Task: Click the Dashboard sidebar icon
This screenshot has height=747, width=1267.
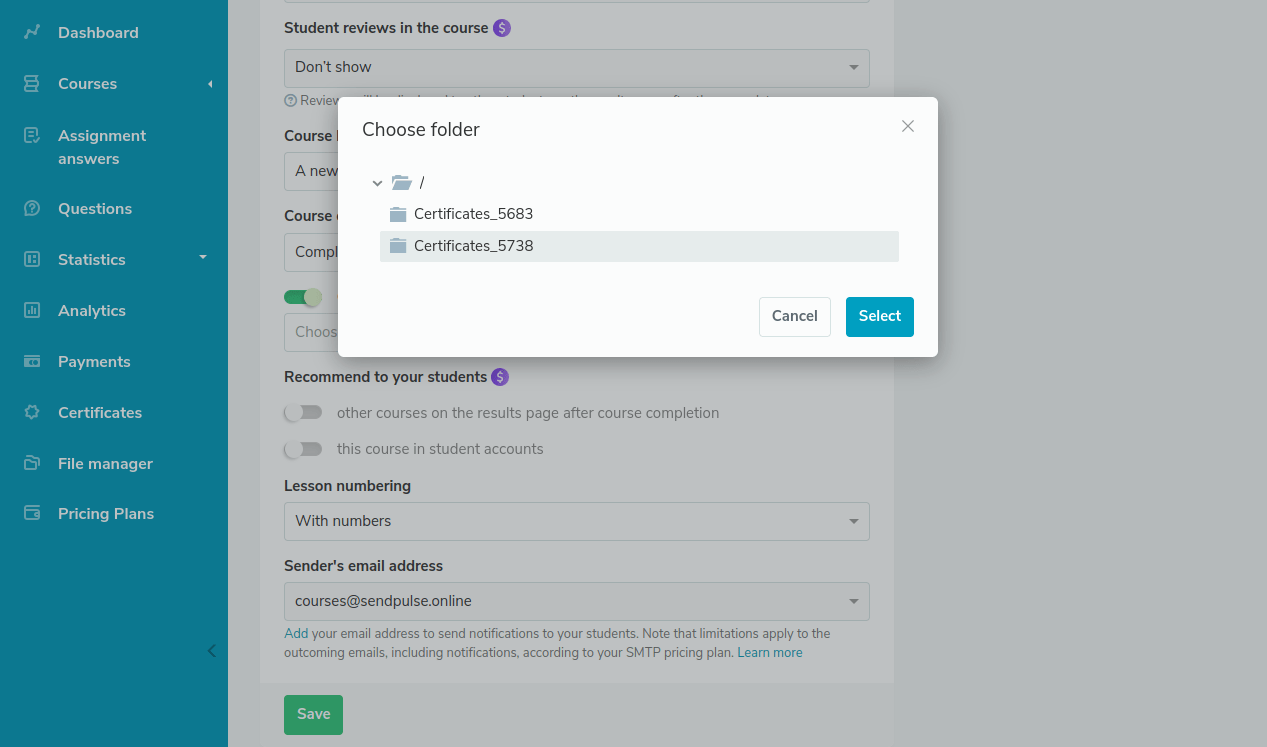Action: [x=32, y=32]
